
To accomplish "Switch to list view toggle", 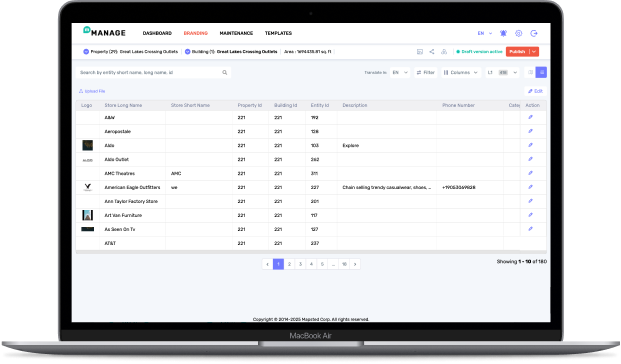I will click(x=541, y=72).
